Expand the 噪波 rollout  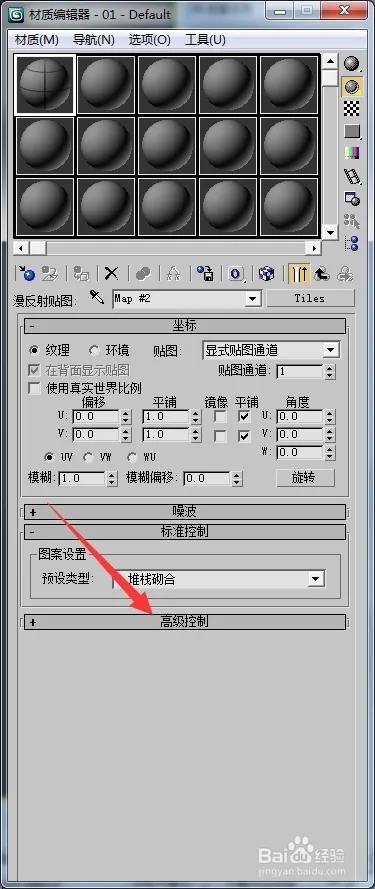point(185,512)
